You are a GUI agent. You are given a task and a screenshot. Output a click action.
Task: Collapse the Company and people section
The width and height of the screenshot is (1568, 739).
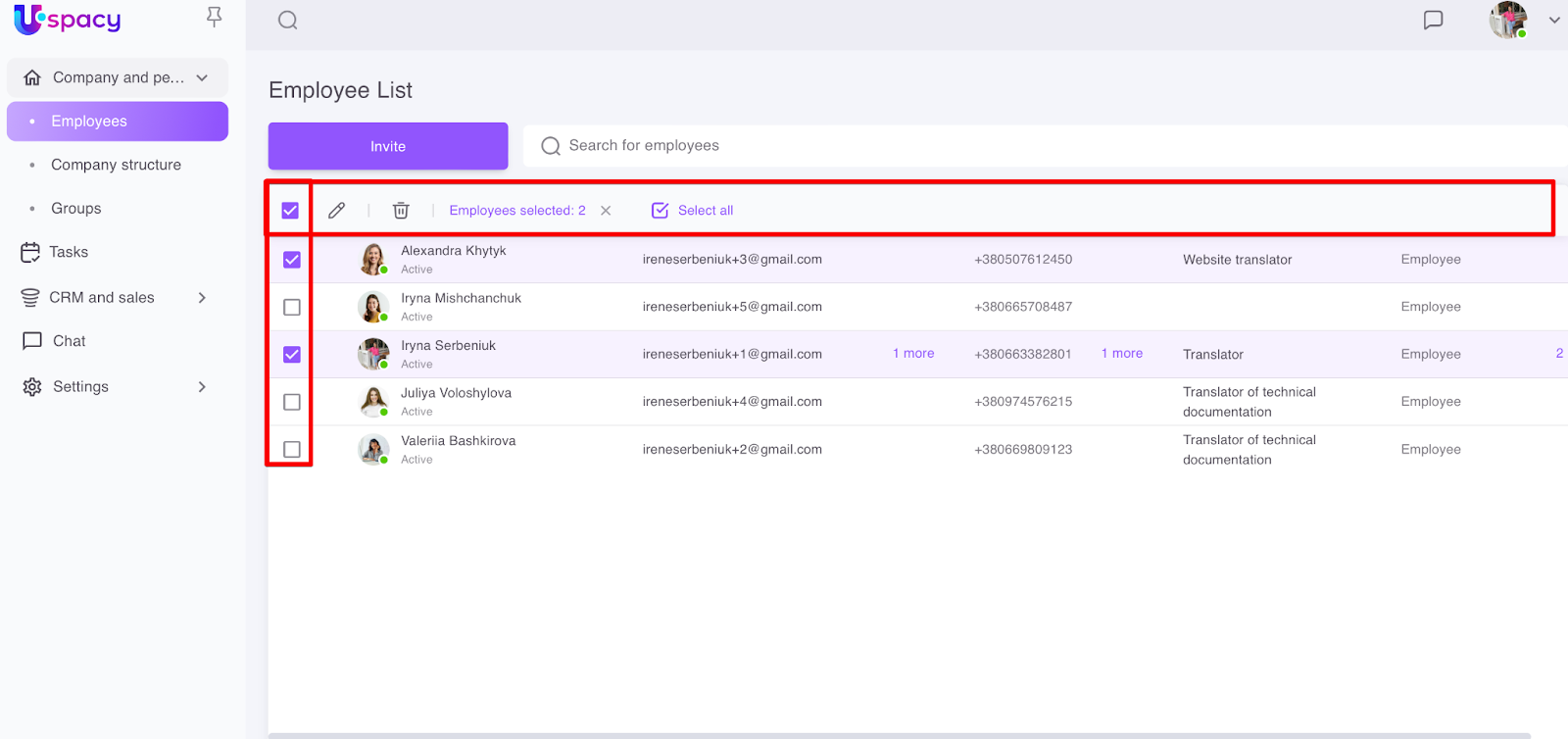[202, 77]
